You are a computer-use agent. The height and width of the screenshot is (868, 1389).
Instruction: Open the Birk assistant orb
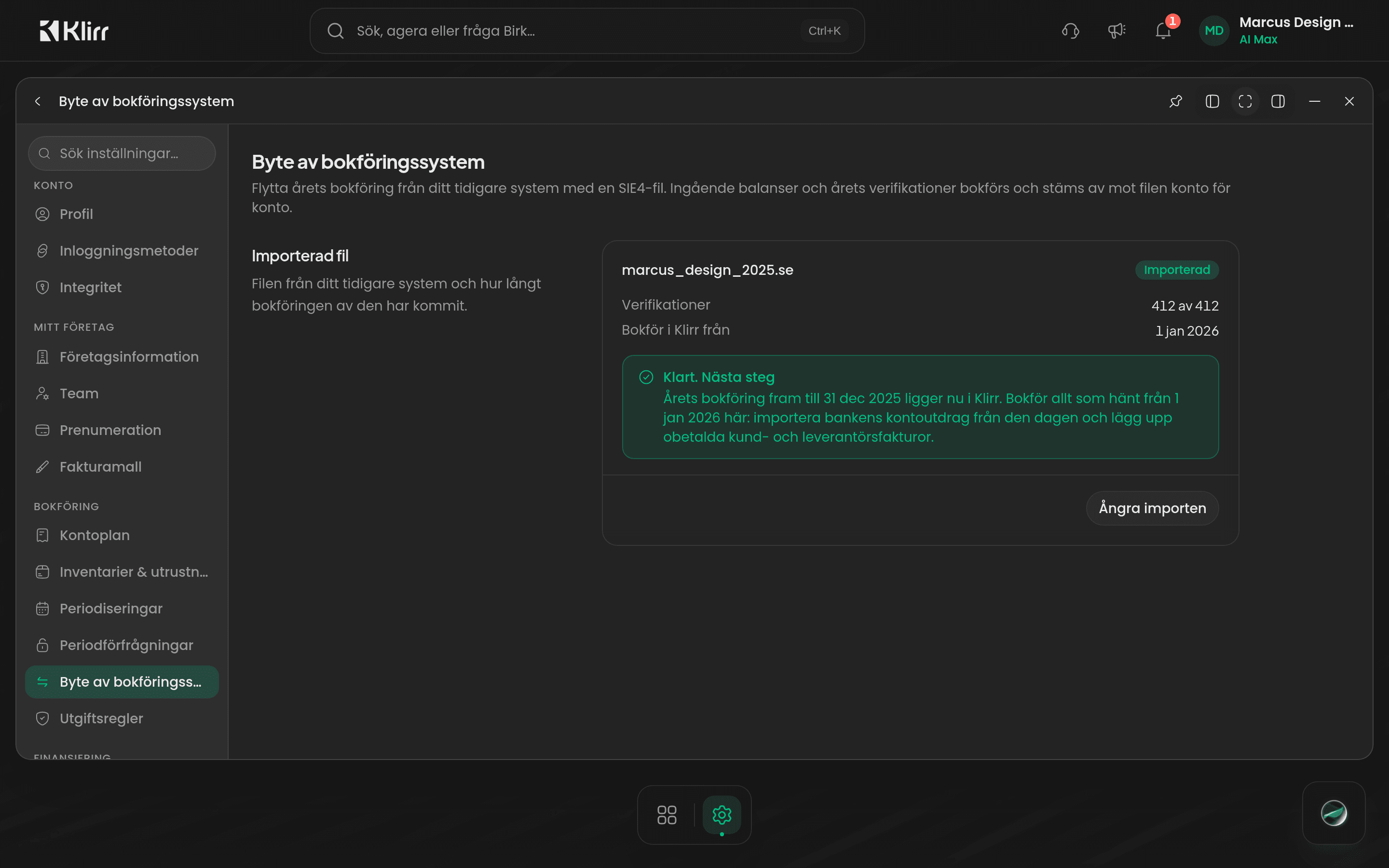click(x=1334, y=813)
